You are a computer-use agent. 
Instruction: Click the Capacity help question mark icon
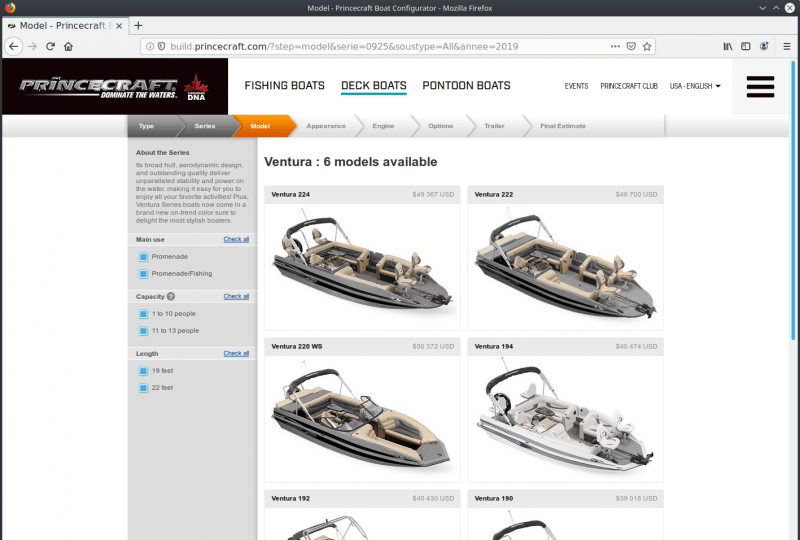[x=171, y=297]
